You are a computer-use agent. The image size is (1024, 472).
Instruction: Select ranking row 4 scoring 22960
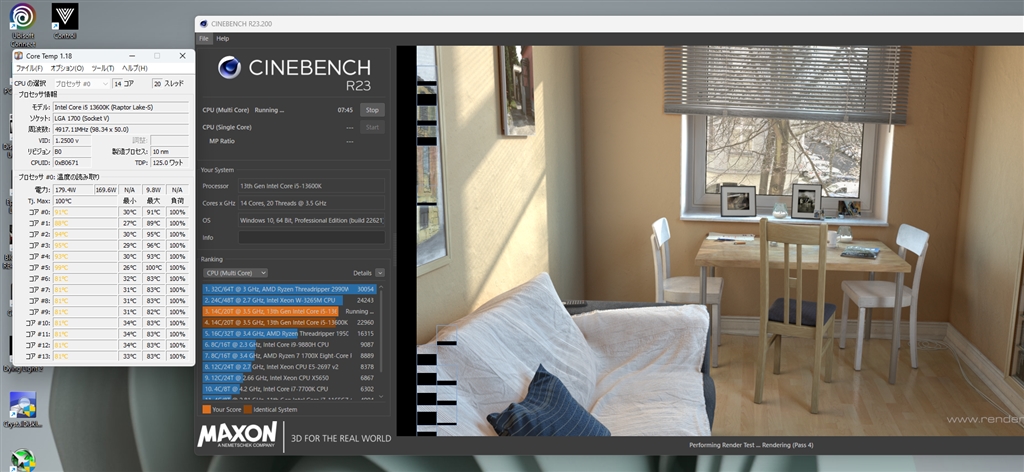tap(289, 323)
